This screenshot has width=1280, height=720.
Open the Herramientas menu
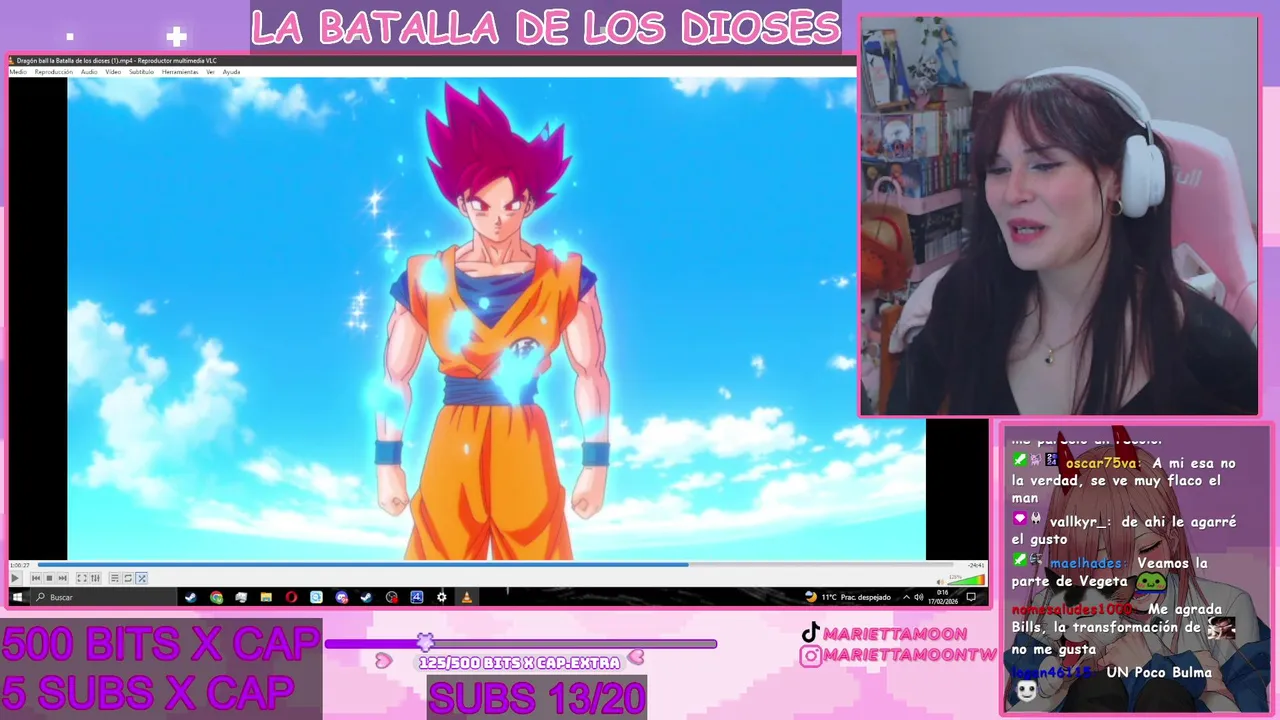(x=180, y=72)
